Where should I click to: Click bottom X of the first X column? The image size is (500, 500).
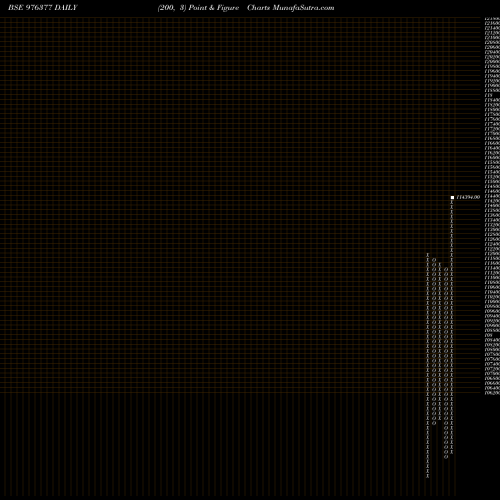coord(428,476)
